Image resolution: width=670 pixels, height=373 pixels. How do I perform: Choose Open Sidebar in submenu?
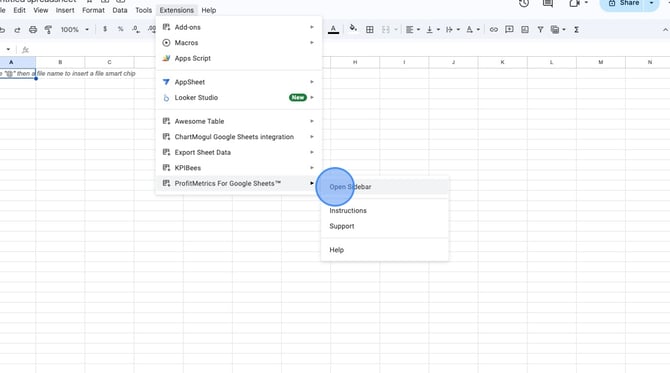pos(385,187)
